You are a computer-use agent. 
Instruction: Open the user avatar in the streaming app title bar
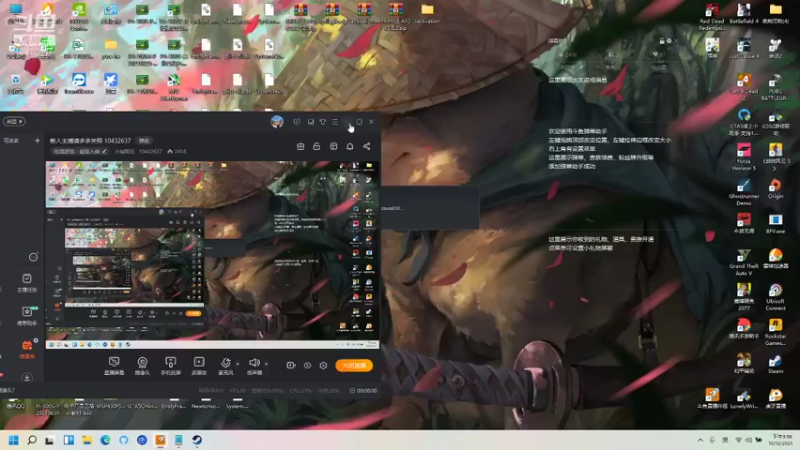coord(277,121)
